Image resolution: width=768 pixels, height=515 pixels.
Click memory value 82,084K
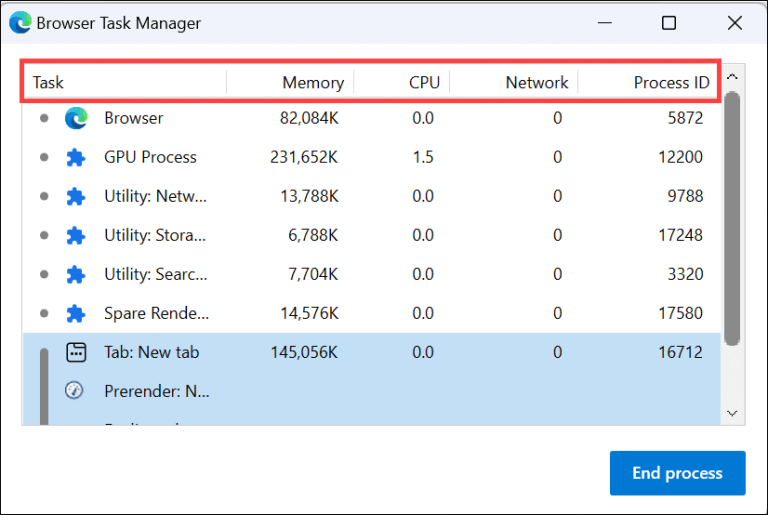tap(309, 118)
